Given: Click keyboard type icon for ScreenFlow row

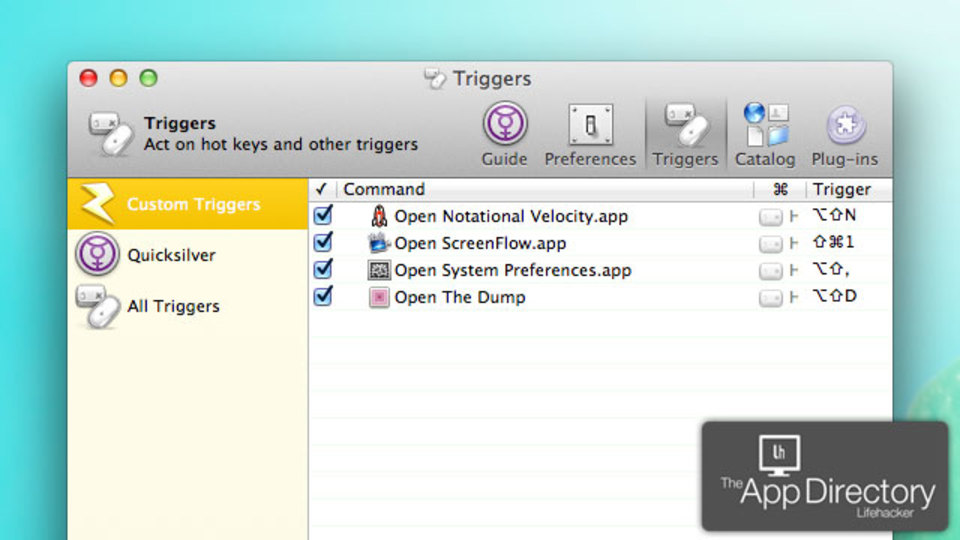Looking at the screenshot, I should (771, 244).
